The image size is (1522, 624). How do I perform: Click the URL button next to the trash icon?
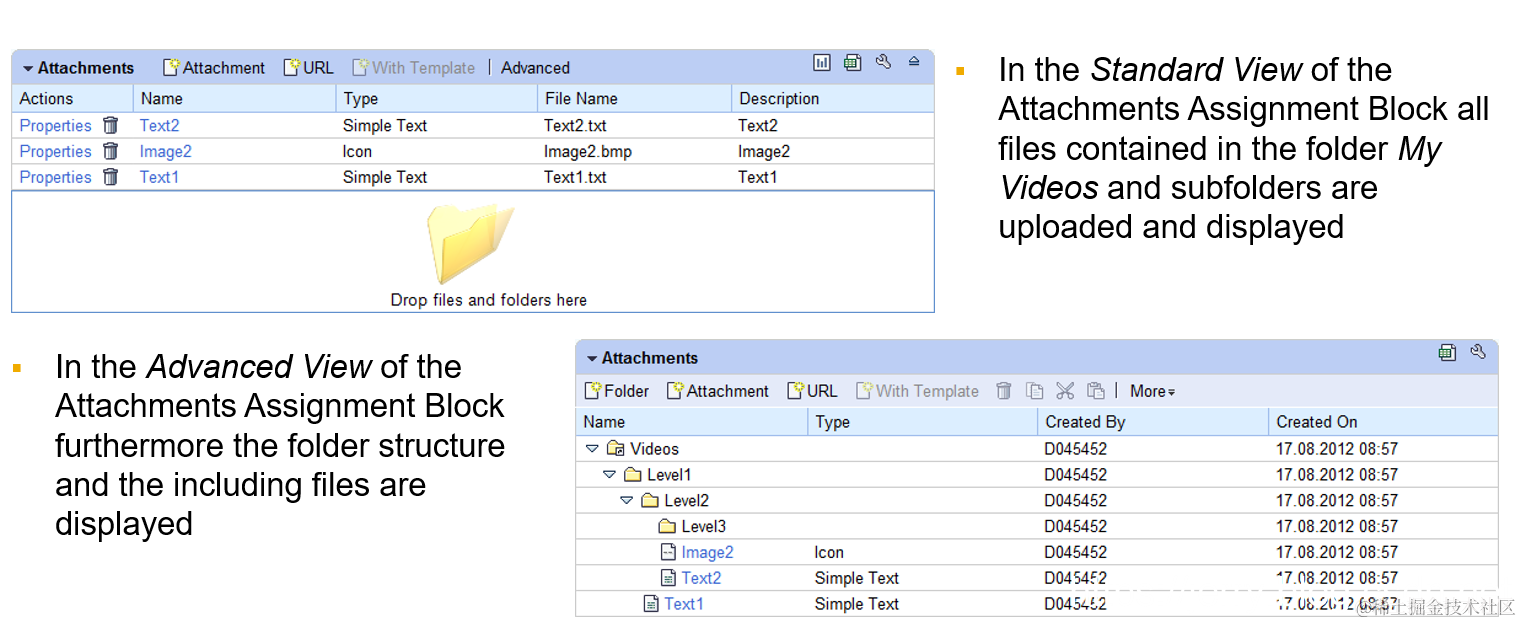(x=813, y=391)
